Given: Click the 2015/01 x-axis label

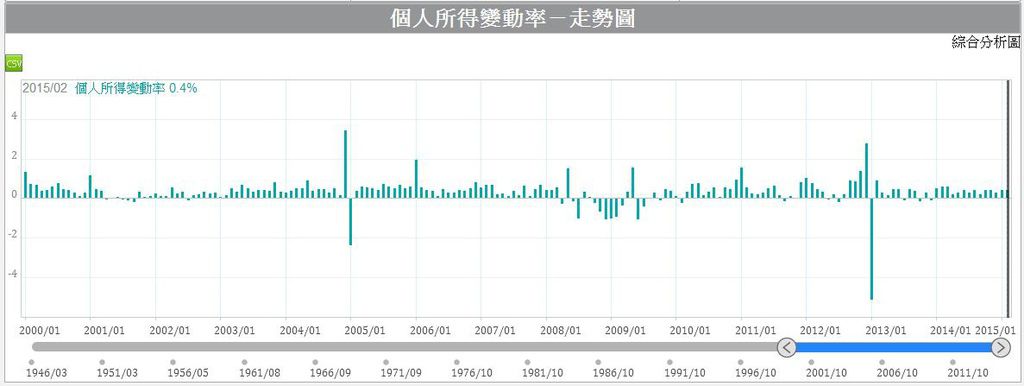Looking at the screenshot, I should click(x=996, y=330).
